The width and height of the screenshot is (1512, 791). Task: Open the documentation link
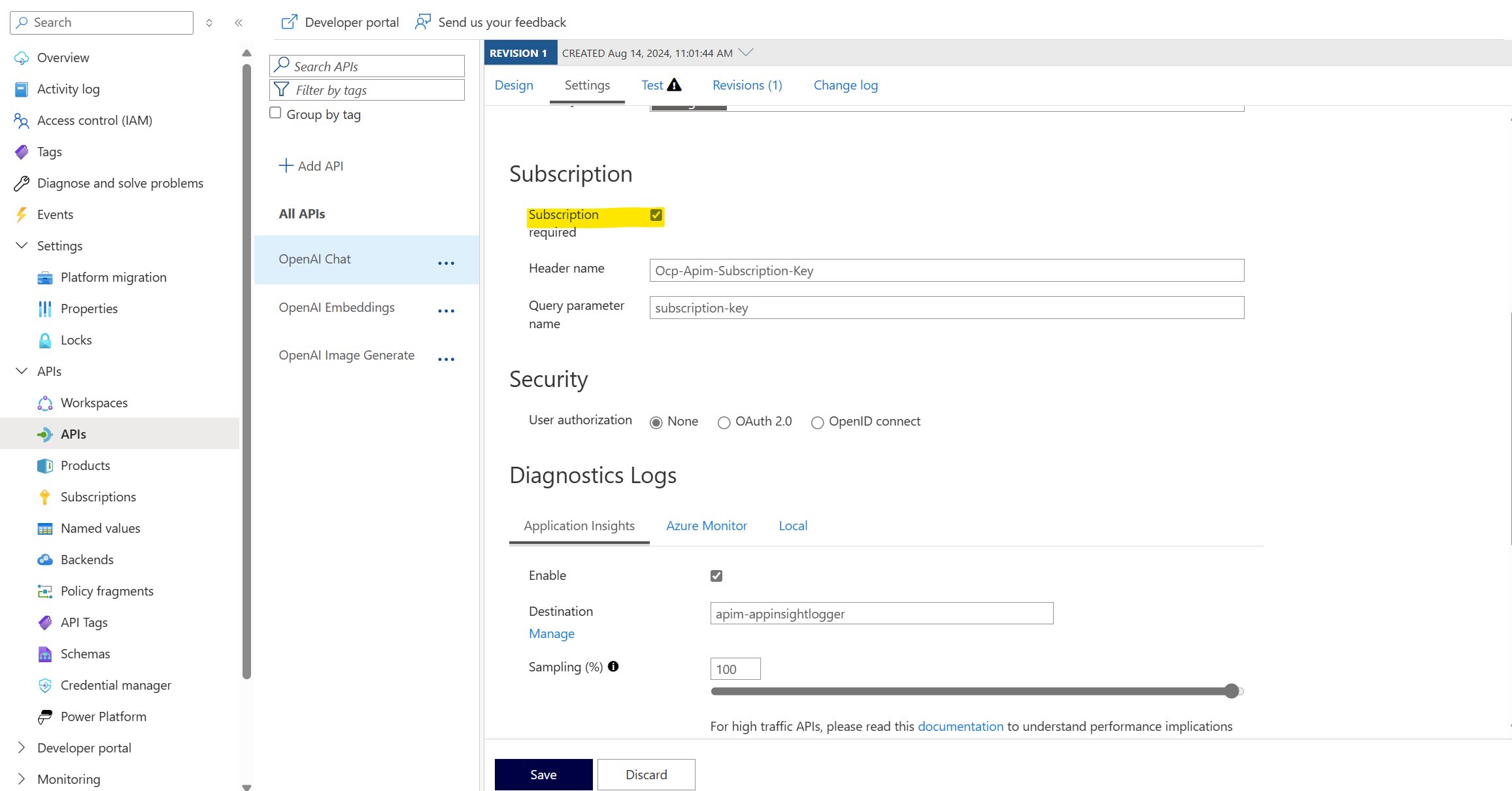click(960, 726)
